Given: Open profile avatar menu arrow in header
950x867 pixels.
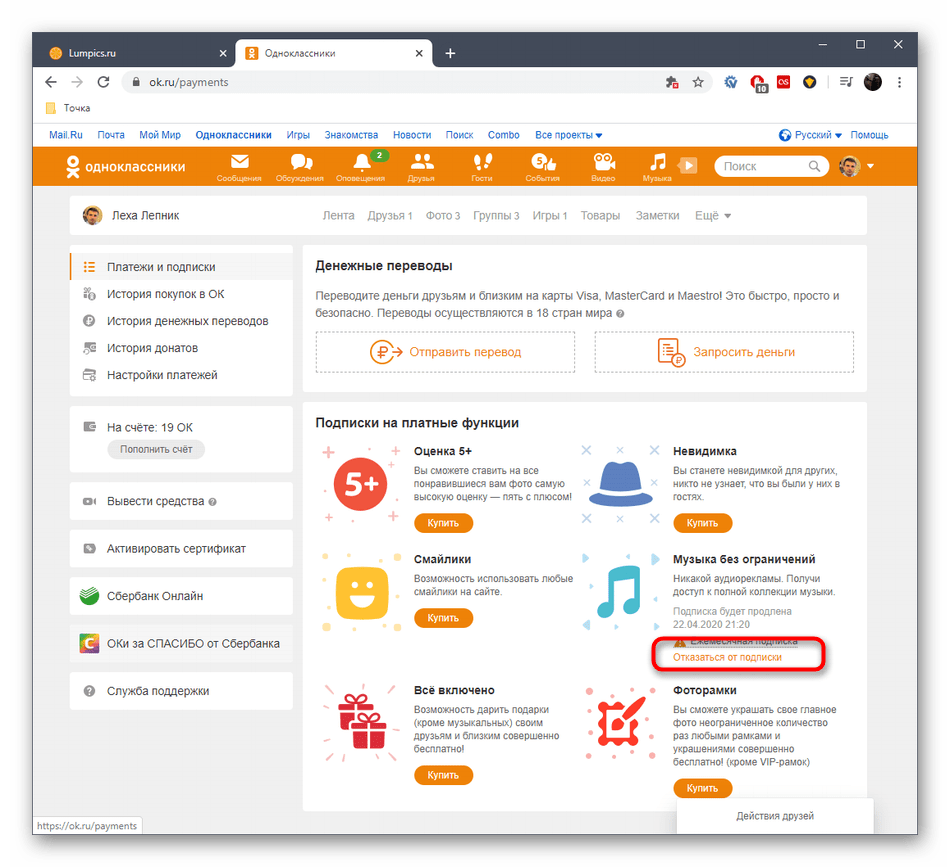Looking at the screenshot, I should tap(871, 166).
